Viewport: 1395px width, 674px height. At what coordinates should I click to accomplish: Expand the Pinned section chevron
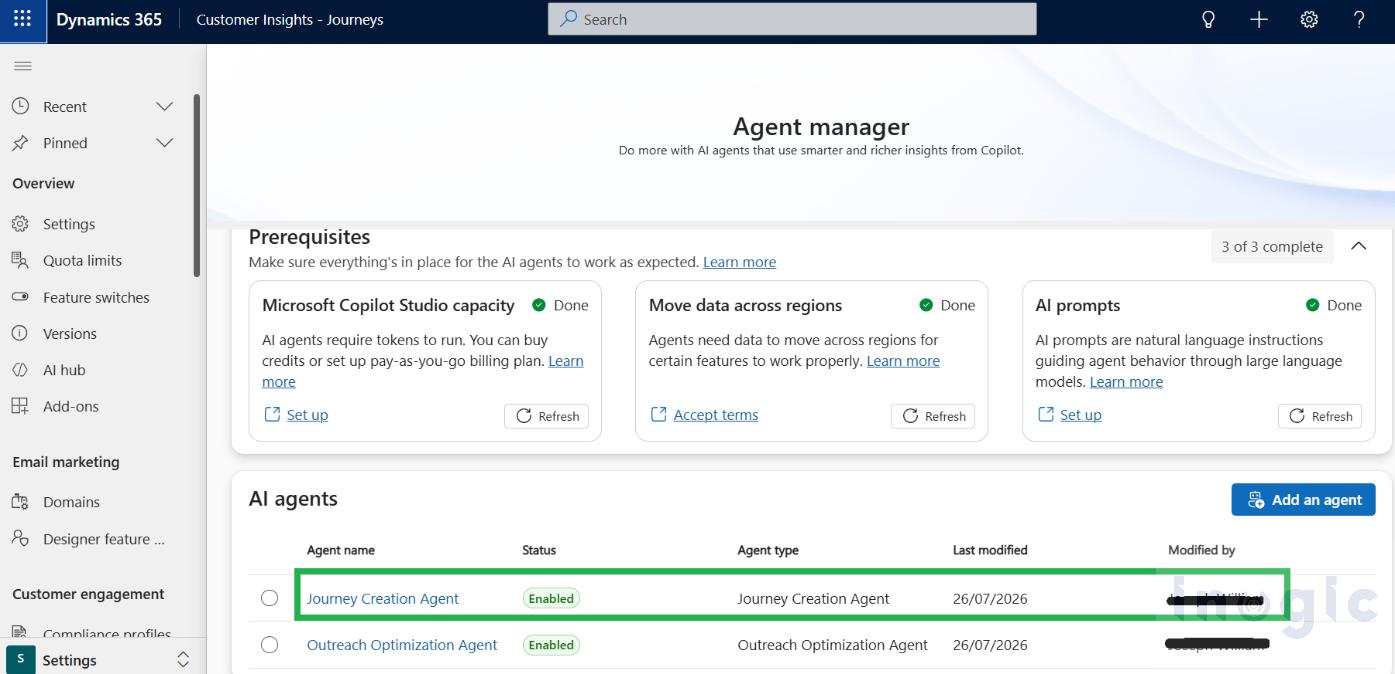coord(165,143)
